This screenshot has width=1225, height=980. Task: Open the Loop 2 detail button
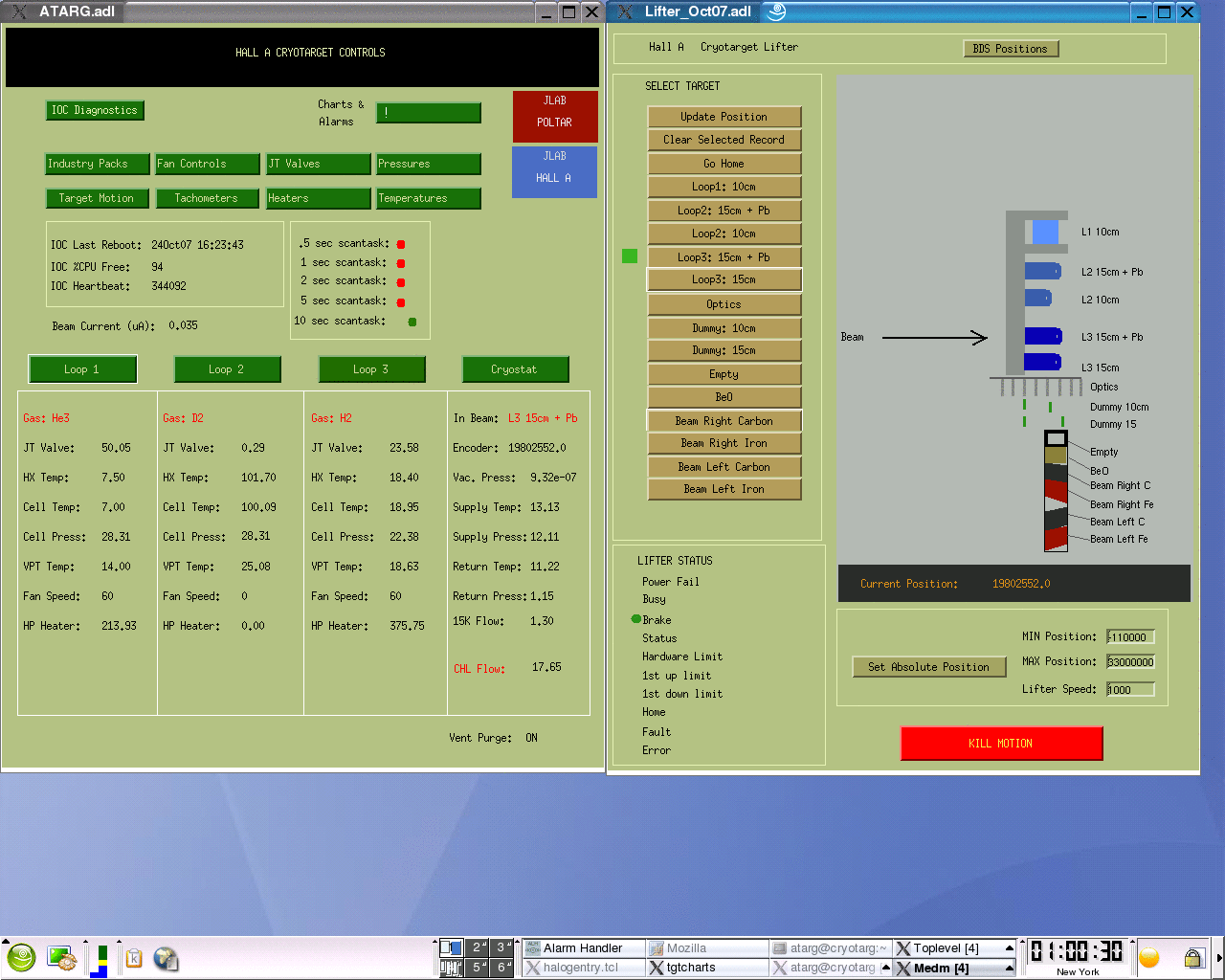(x=227, y=369)
